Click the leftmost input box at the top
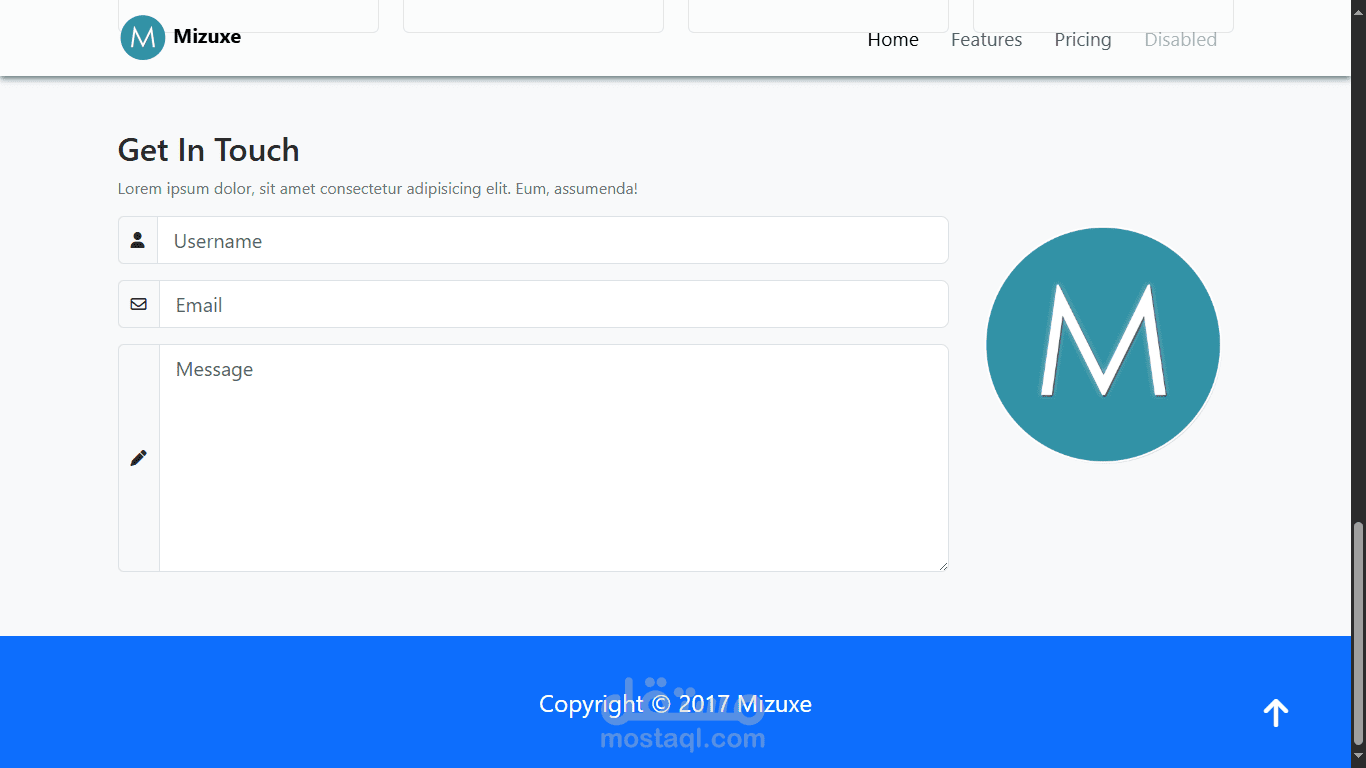 [248, 12]
